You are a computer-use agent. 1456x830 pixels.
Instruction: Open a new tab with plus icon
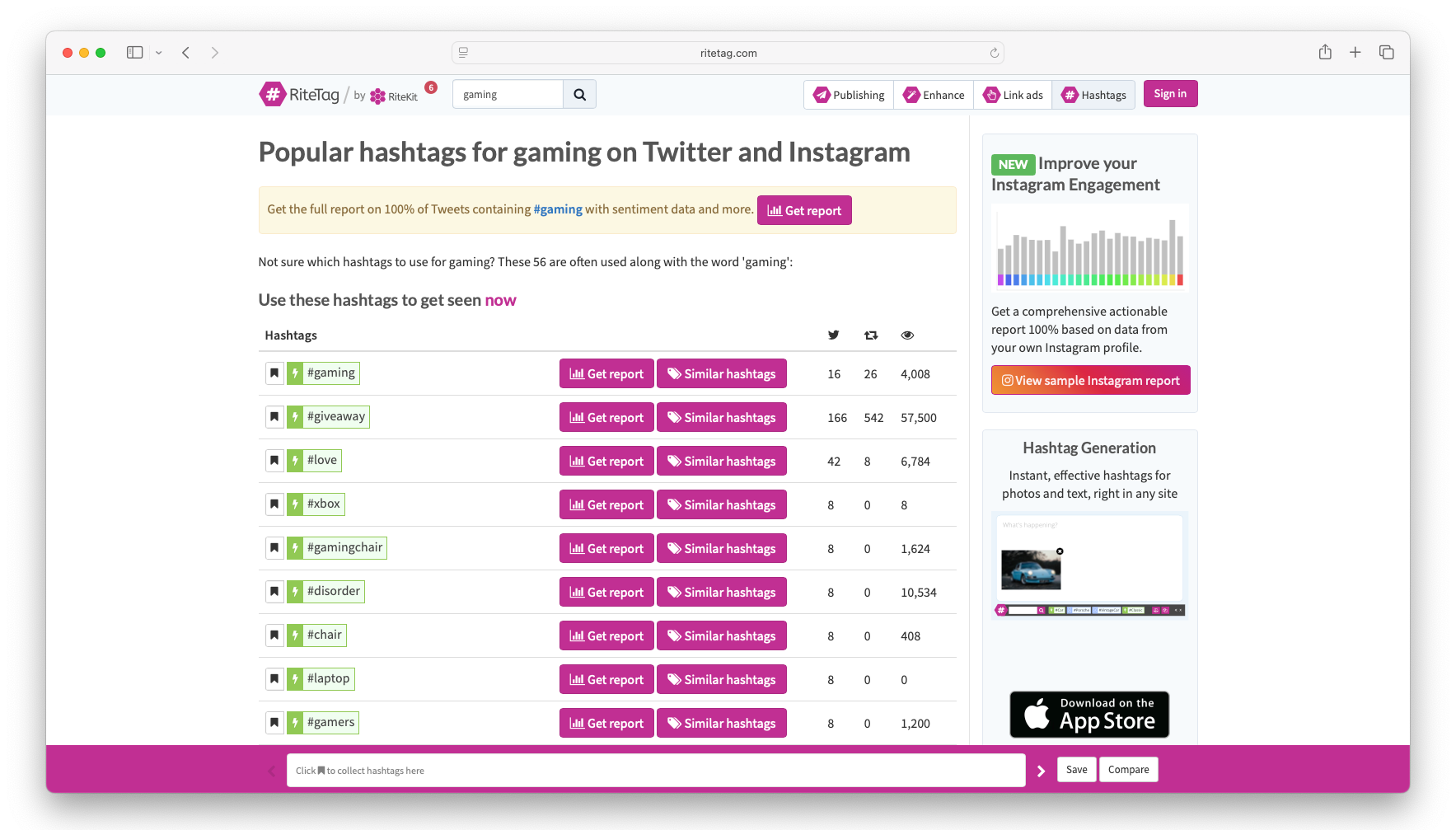point(1355,52)
